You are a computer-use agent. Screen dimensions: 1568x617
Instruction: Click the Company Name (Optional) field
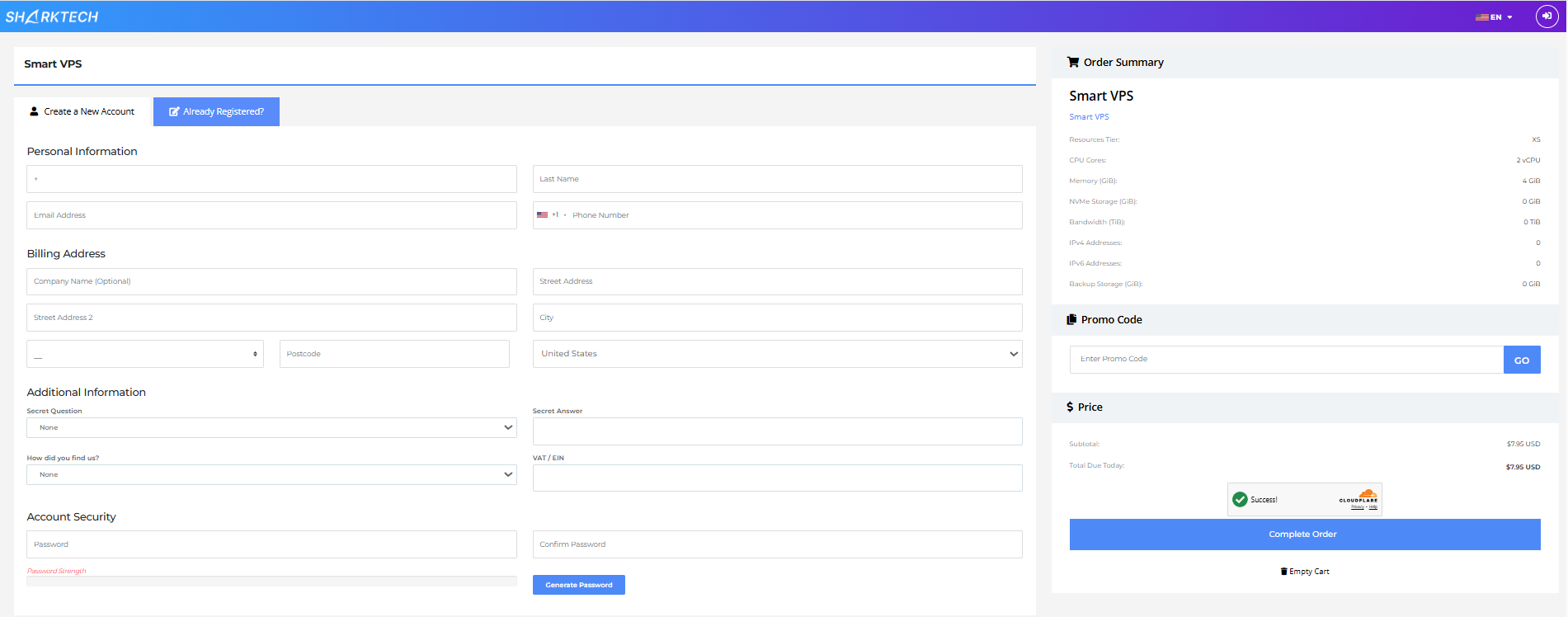tap(271, 281)
